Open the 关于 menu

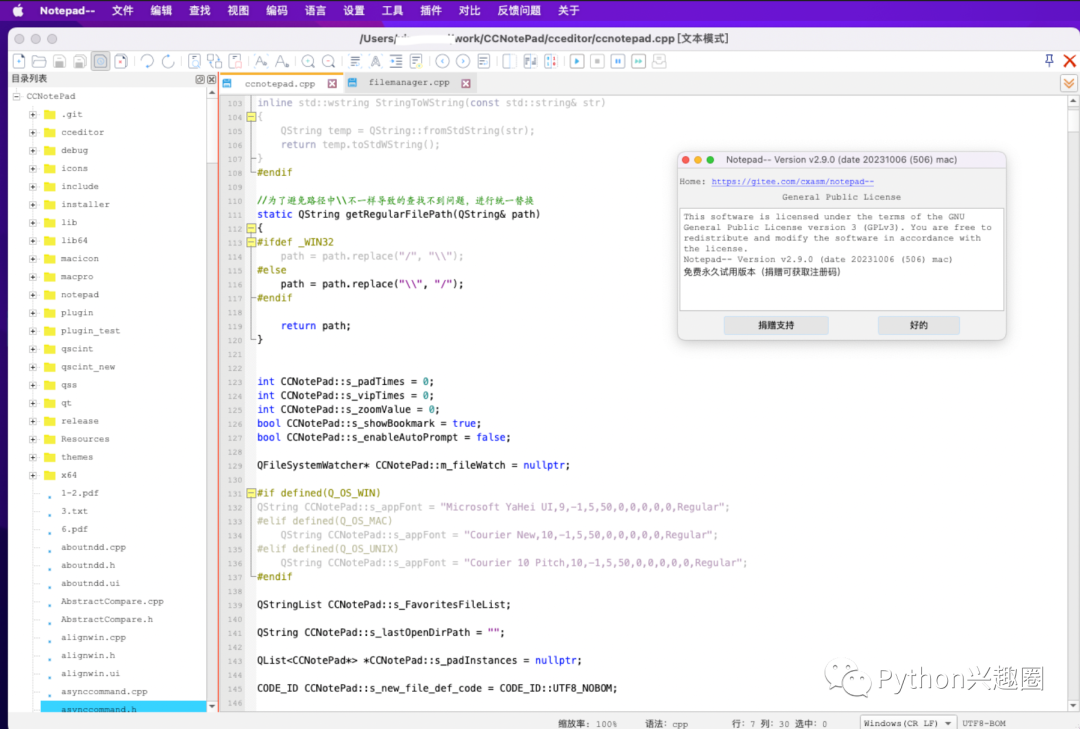click(568, 10)
